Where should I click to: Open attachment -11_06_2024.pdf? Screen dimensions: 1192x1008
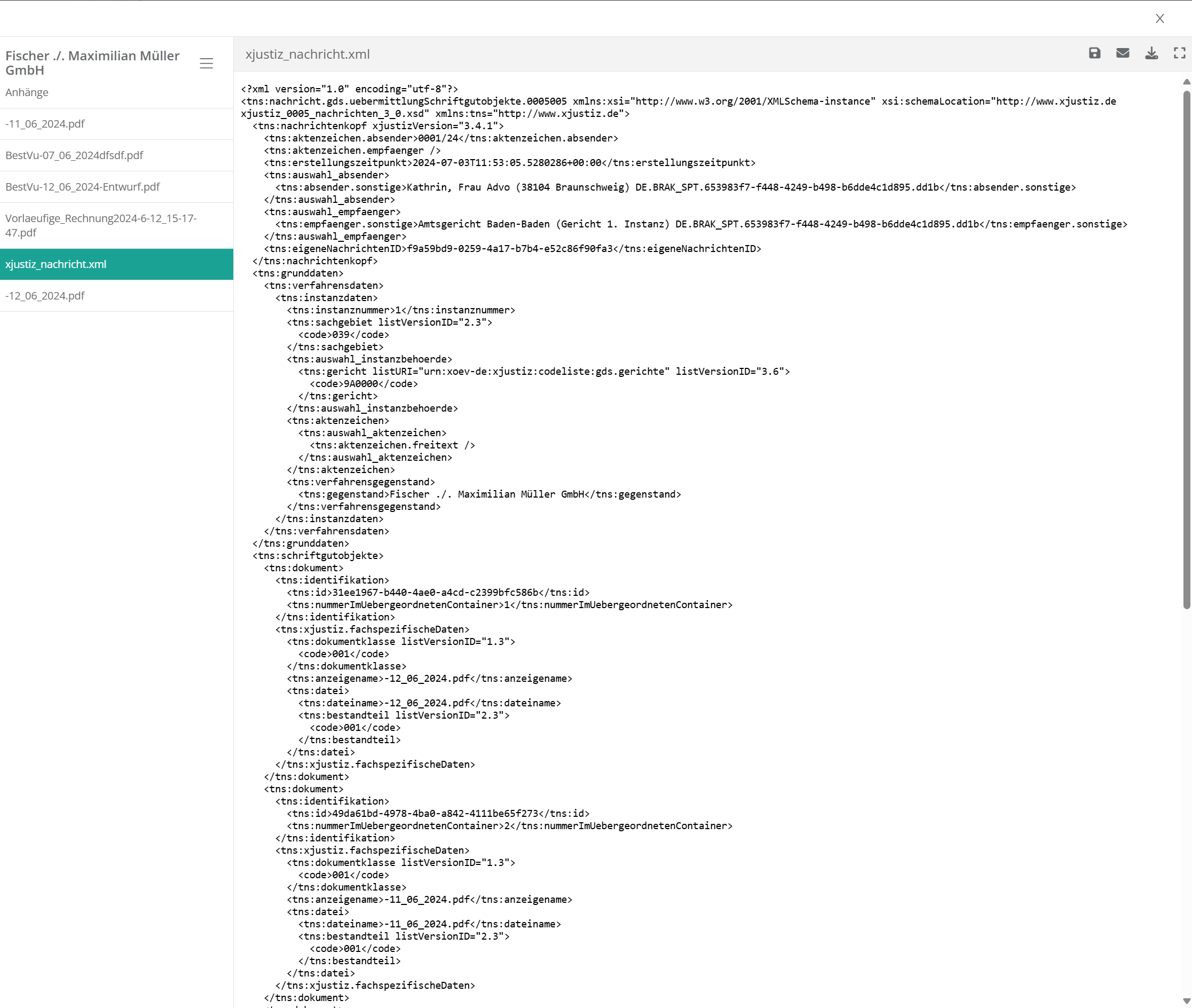coord(45,124)
